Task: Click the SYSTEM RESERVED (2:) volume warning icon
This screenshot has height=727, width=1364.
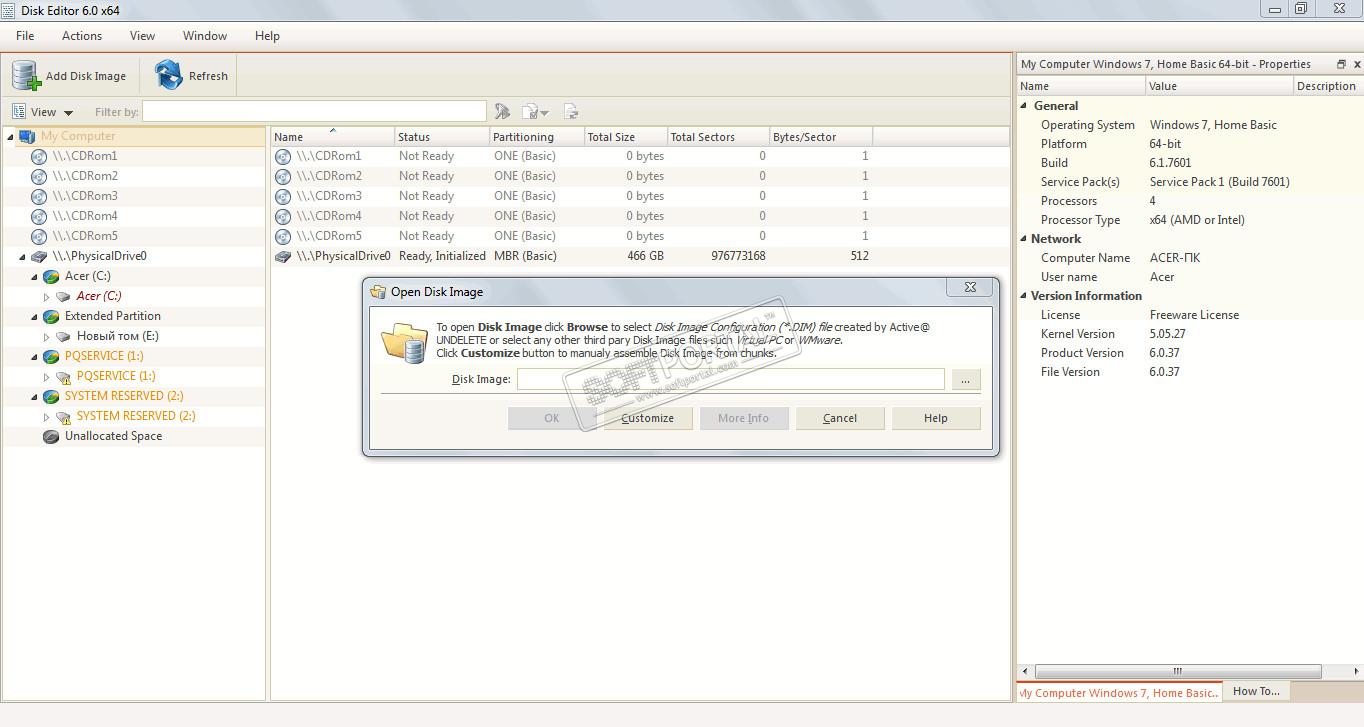Action: point(63,416)
